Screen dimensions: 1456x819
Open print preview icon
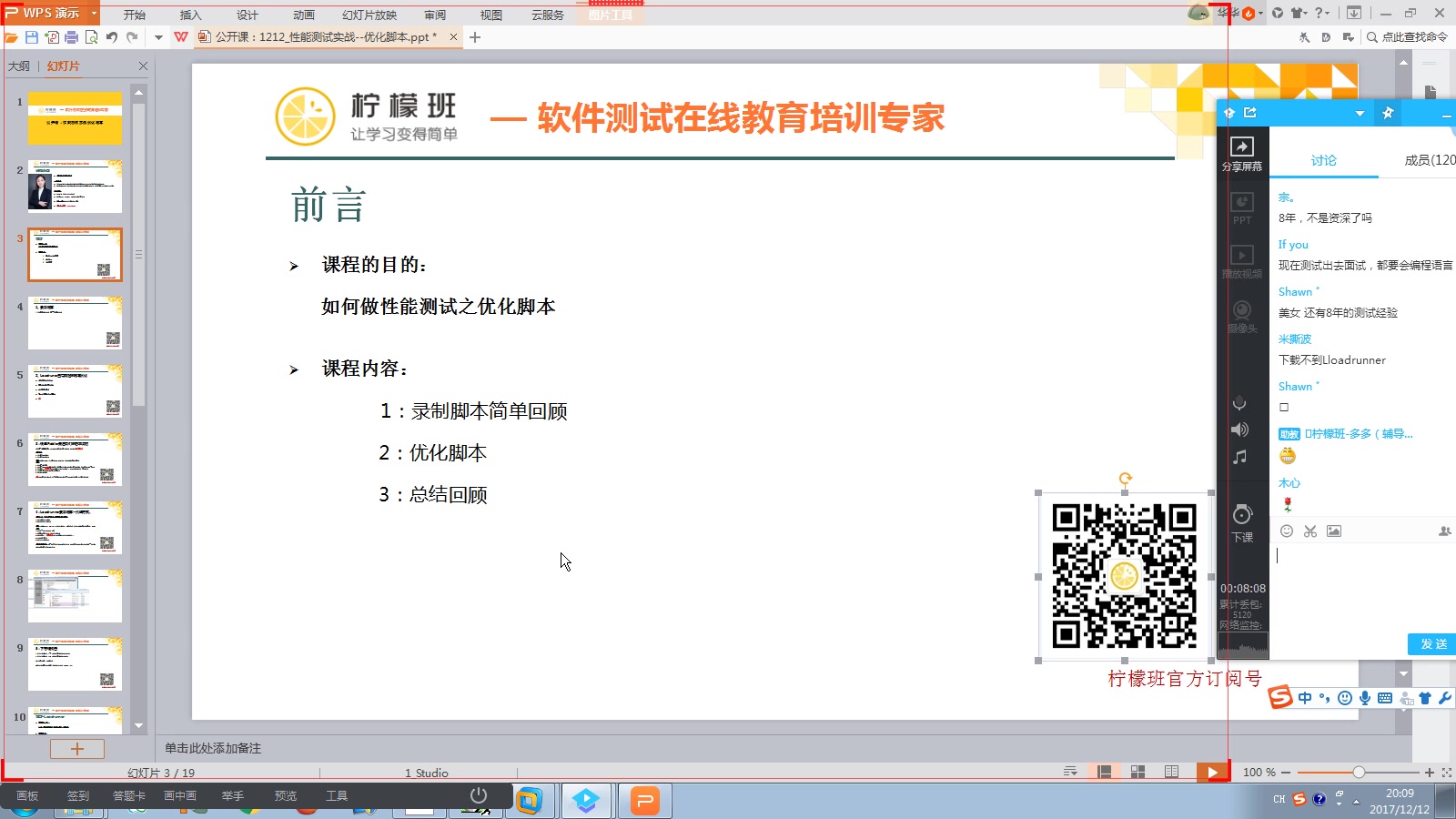92,37
